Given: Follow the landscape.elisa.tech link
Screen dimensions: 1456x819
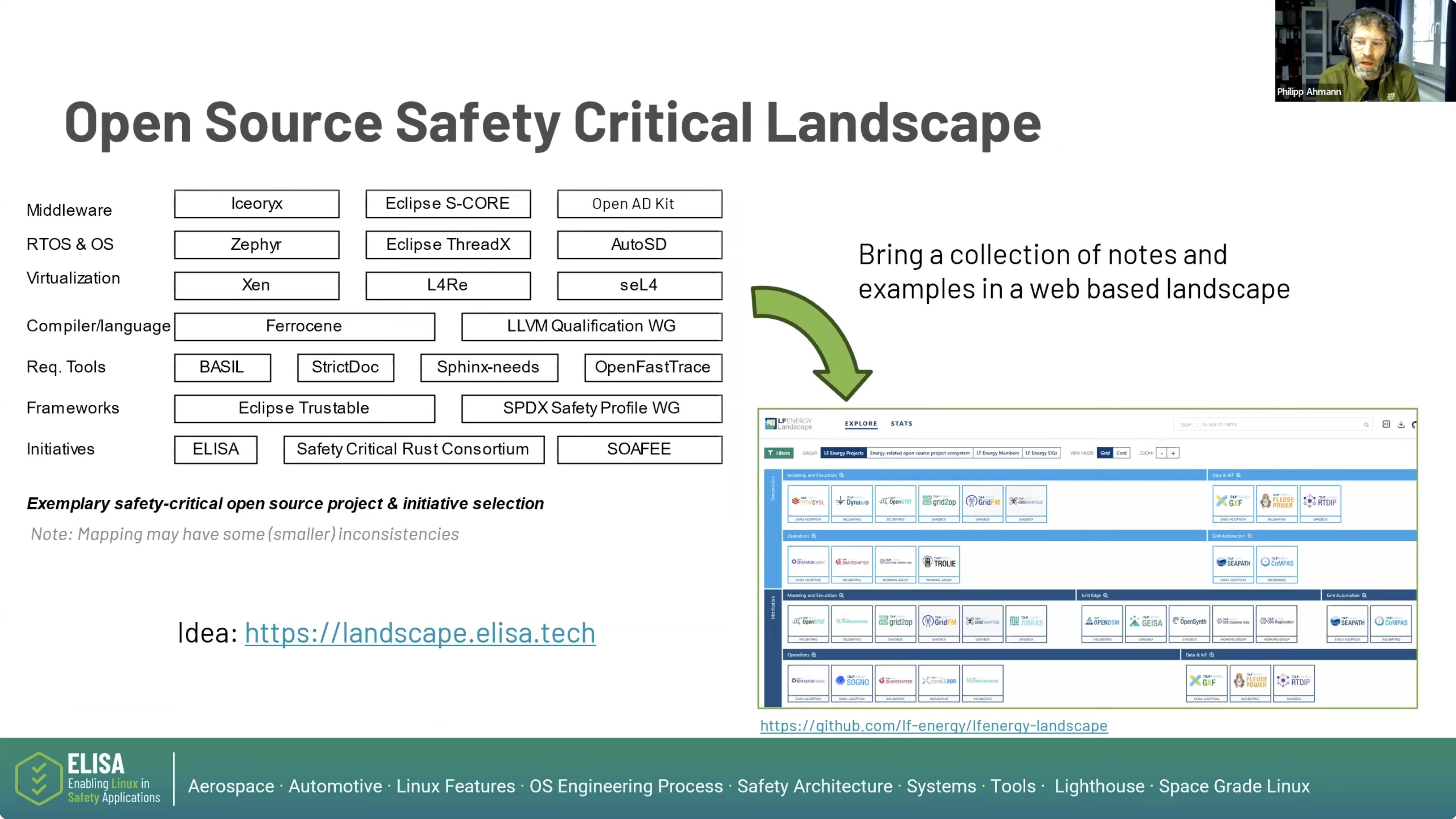Looking at the screenshot, I should click(419, 632).
